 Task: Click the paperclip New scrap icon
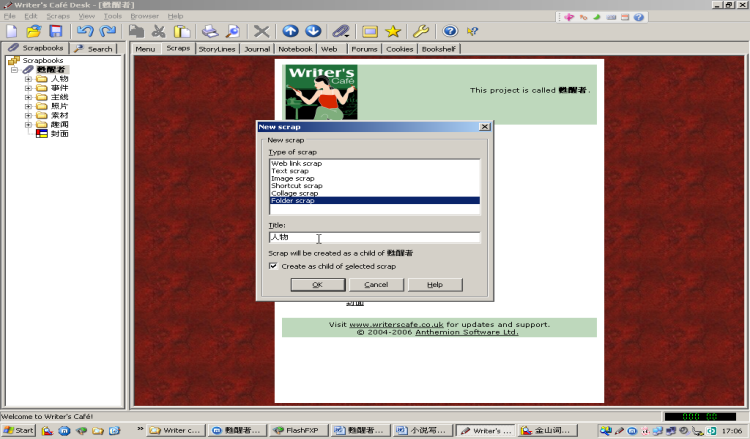coord(341,32)
